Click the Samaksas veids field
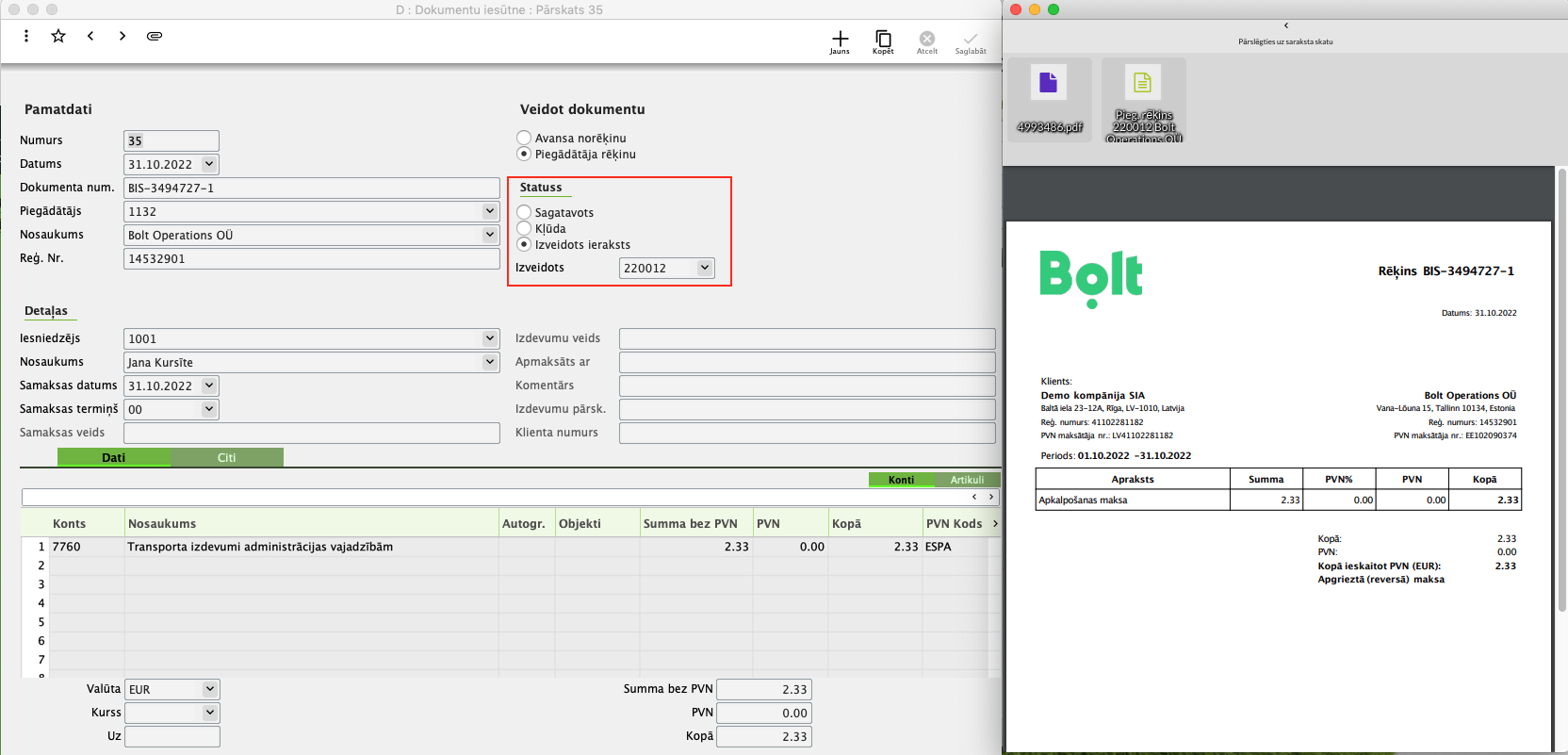This screenshot has width=1568, height=755. tap(312, 433)
